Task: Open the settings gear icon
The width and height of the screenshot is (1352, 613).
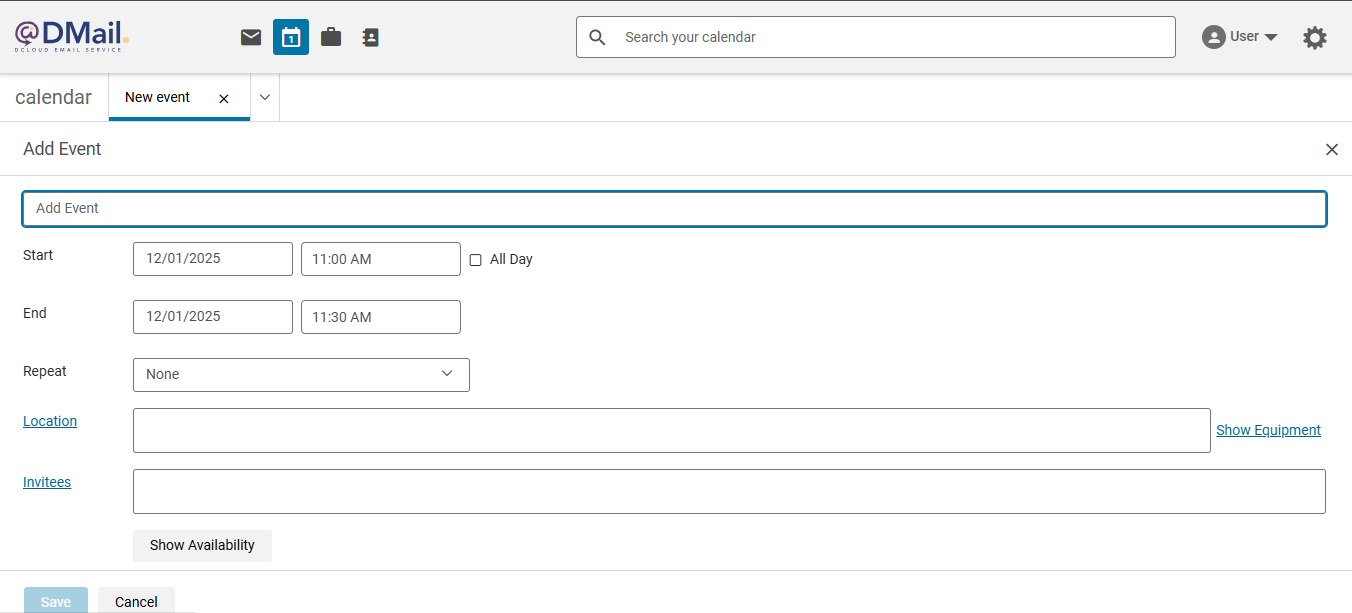Action: click(1315, 38)
